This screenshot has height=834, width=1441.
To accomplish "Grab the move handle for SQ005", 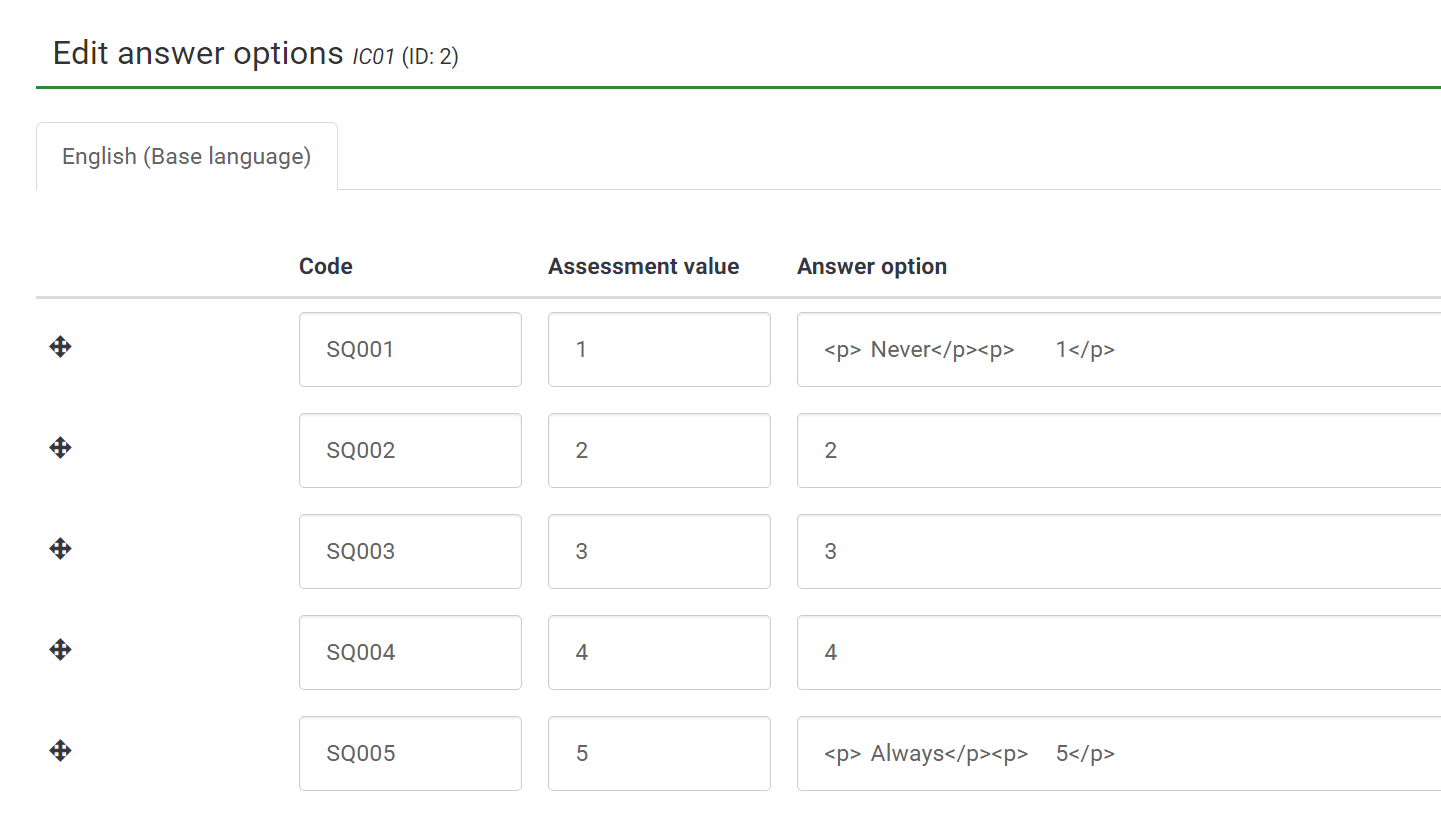I will pyautogui.click(x=60, y=751).
